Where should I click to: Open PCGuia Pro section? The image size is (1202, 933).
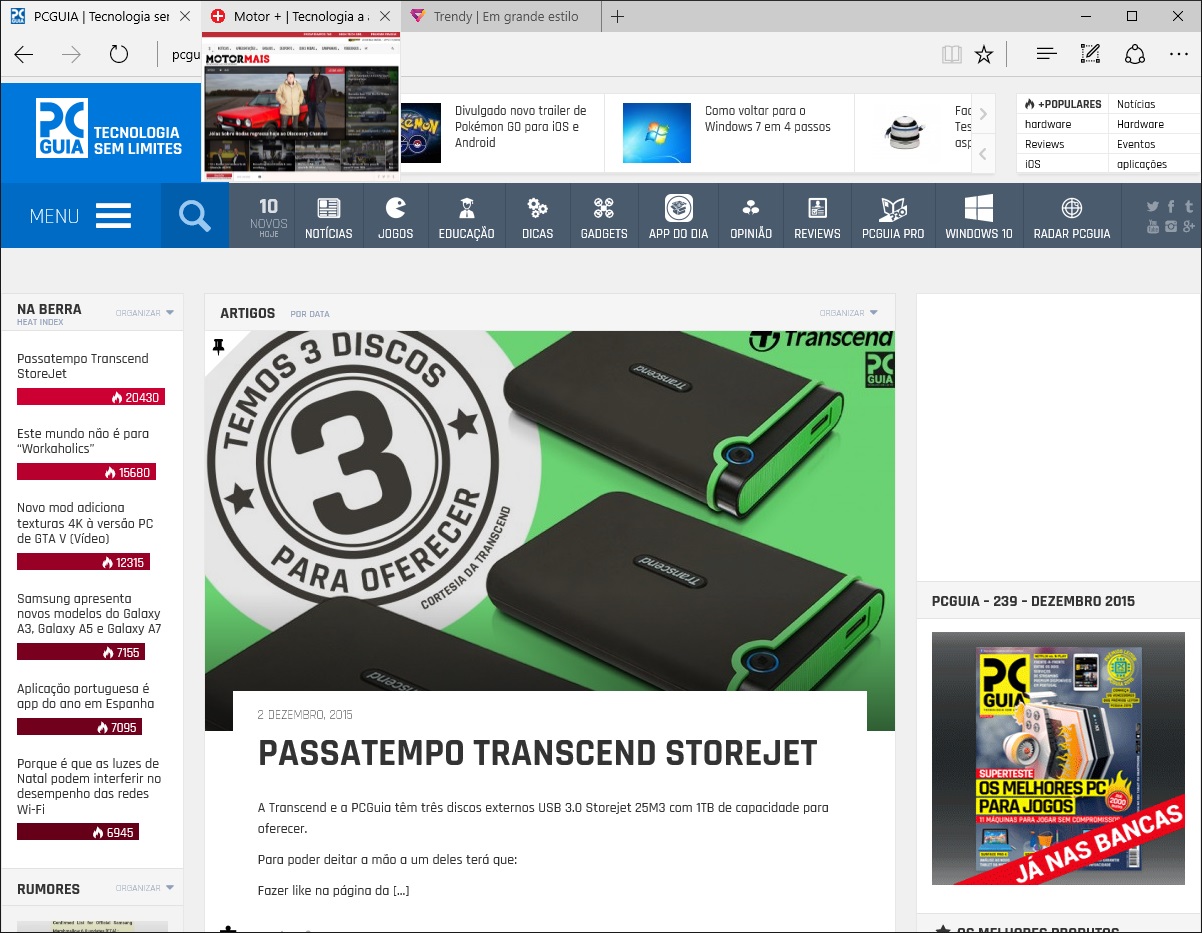(x=893, y=216)
